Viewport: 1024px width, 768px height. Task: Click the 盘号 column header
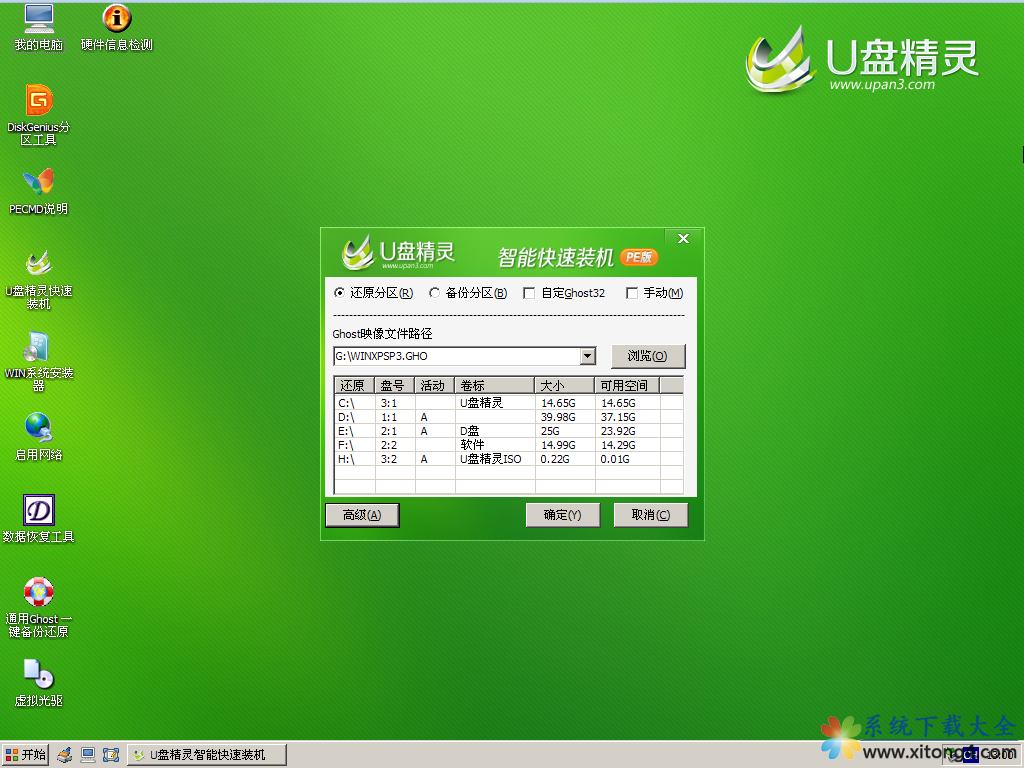tap(394, 385)
